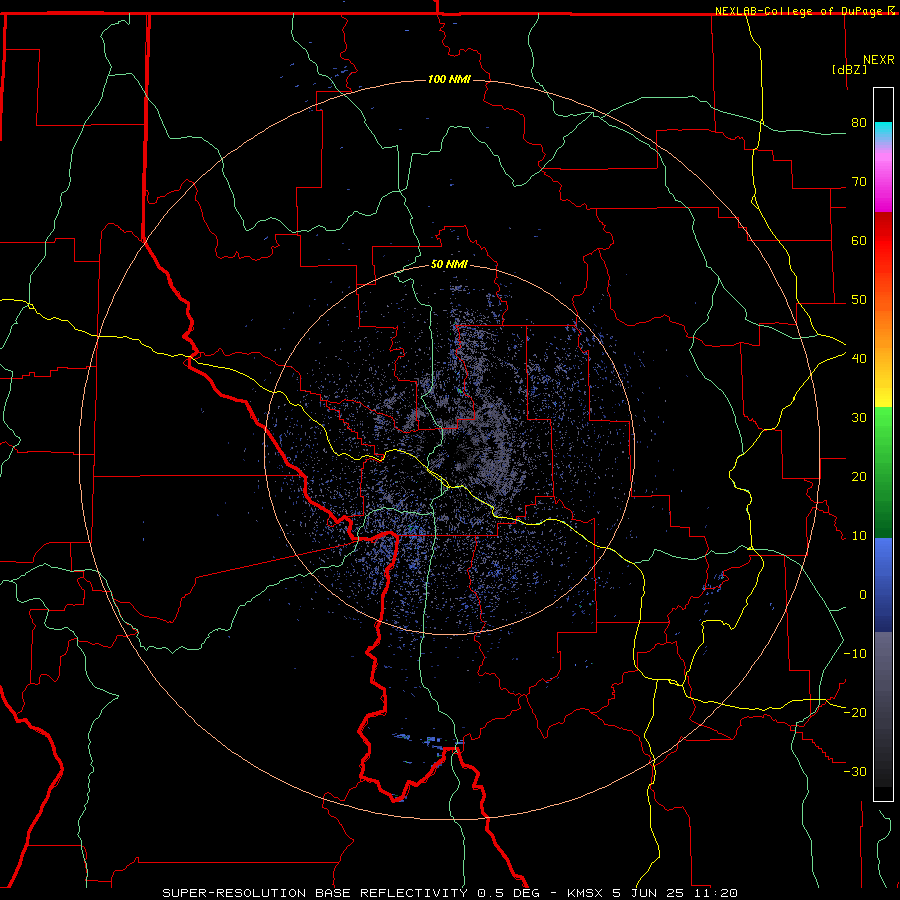Click the [dBZ] unit label
Screen dimensions: 900x900
coord(849,69)
